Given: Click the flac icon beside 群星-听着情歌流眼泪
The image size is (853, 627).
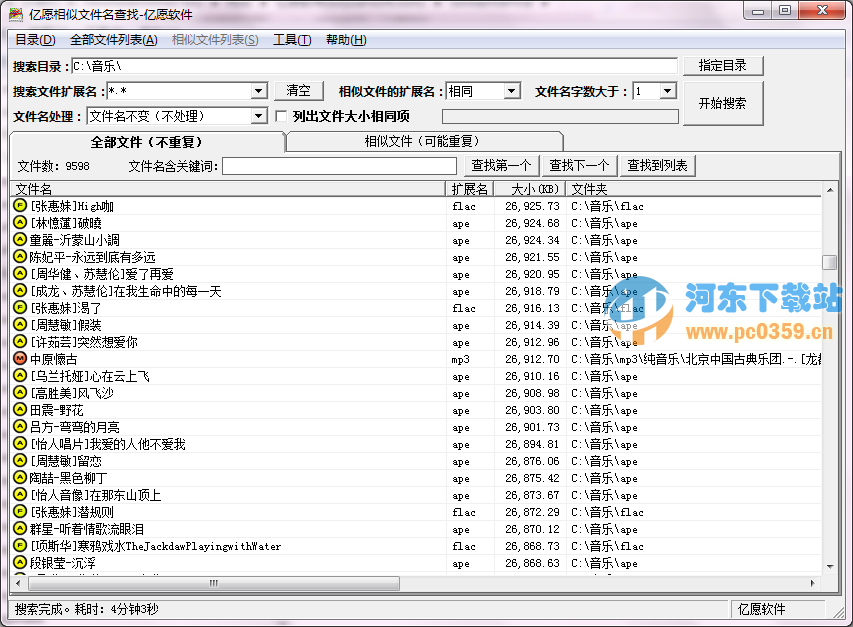Looking at the screenshot, I should tap(18, 529).
